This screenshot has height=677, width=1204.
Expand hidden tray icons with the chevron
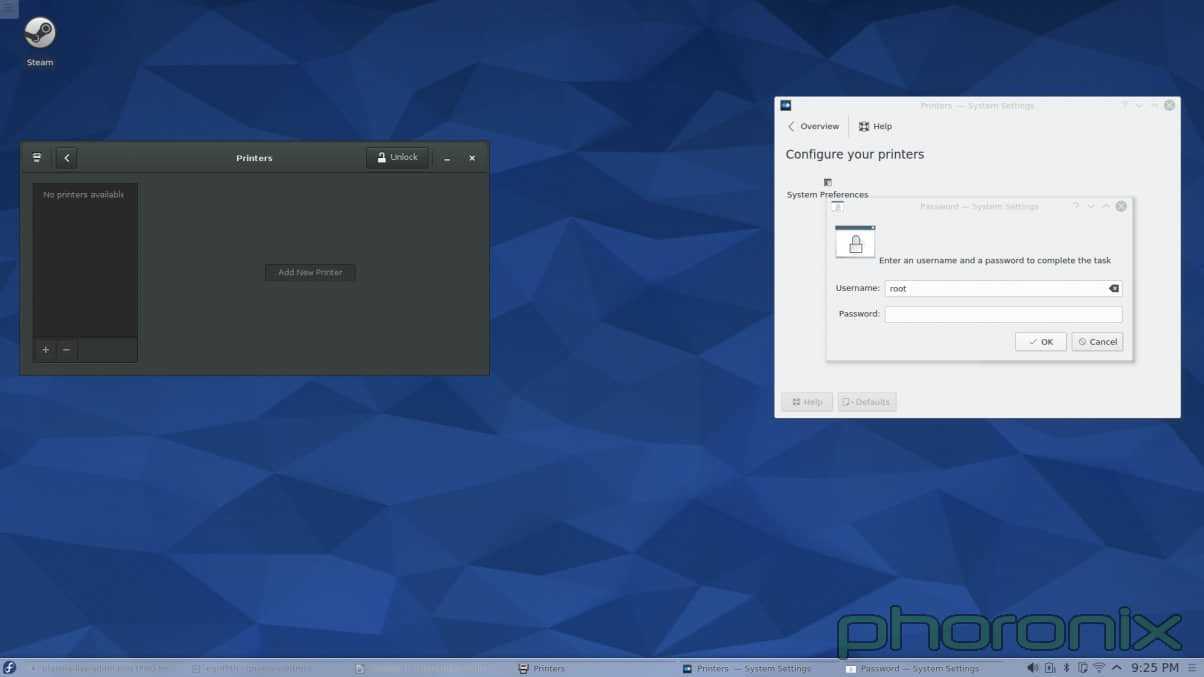coord(1117,667)
